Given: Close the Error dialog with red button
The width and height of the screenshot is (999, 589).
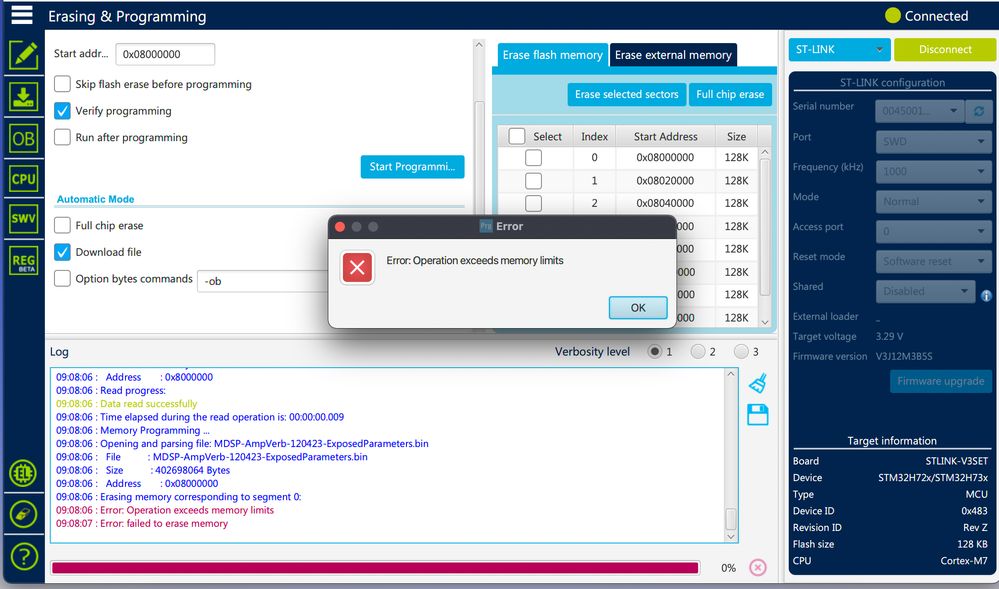Looking at the screenshot, I should pos(340,226).
